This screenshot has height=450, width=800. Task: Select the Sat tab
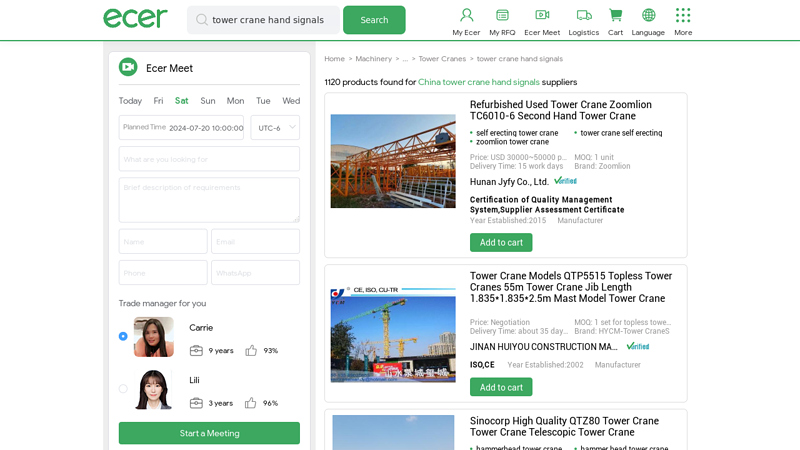[182, 101]
